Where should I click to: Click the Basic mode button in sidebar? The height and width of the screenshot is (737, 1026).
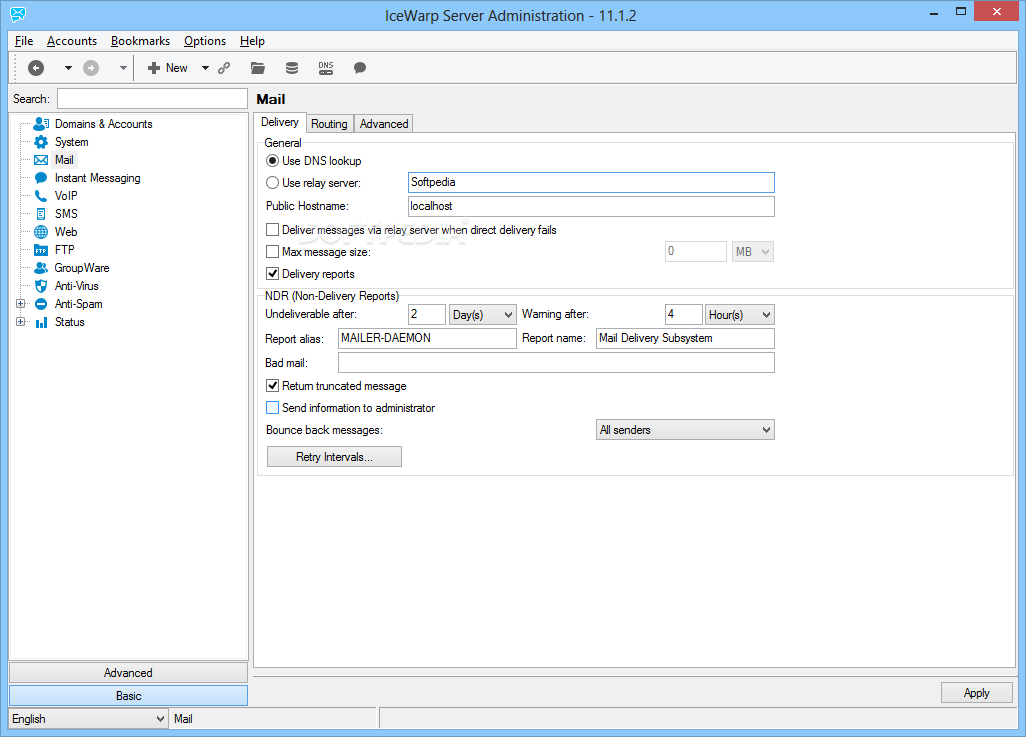pos(128,696)
